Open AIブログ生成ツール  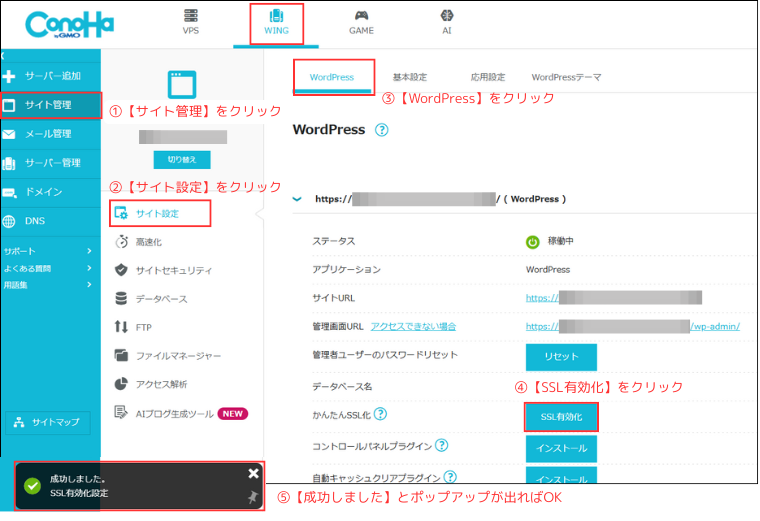click(165, 413)
